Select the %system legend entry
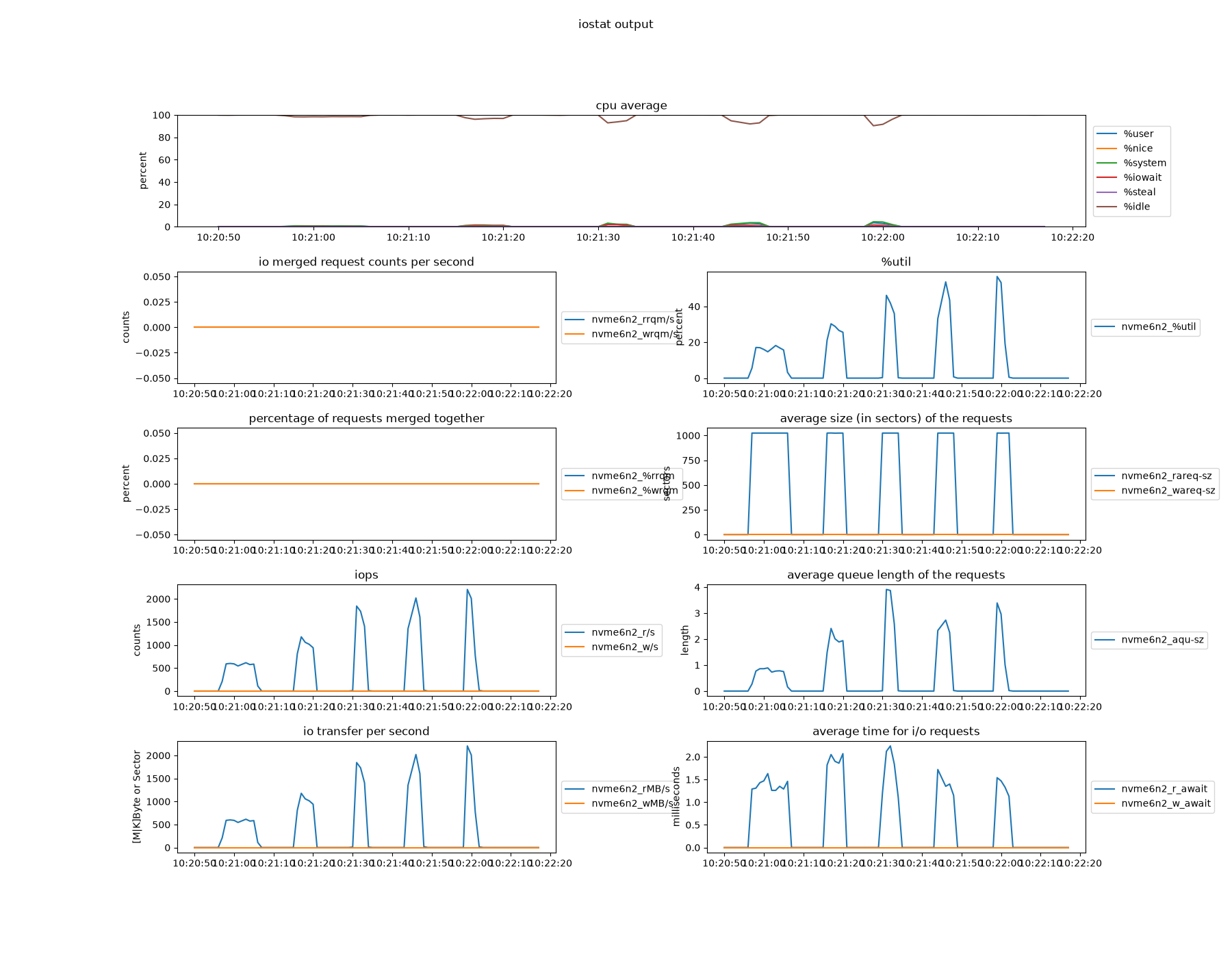 click(x=1132, y=163)
